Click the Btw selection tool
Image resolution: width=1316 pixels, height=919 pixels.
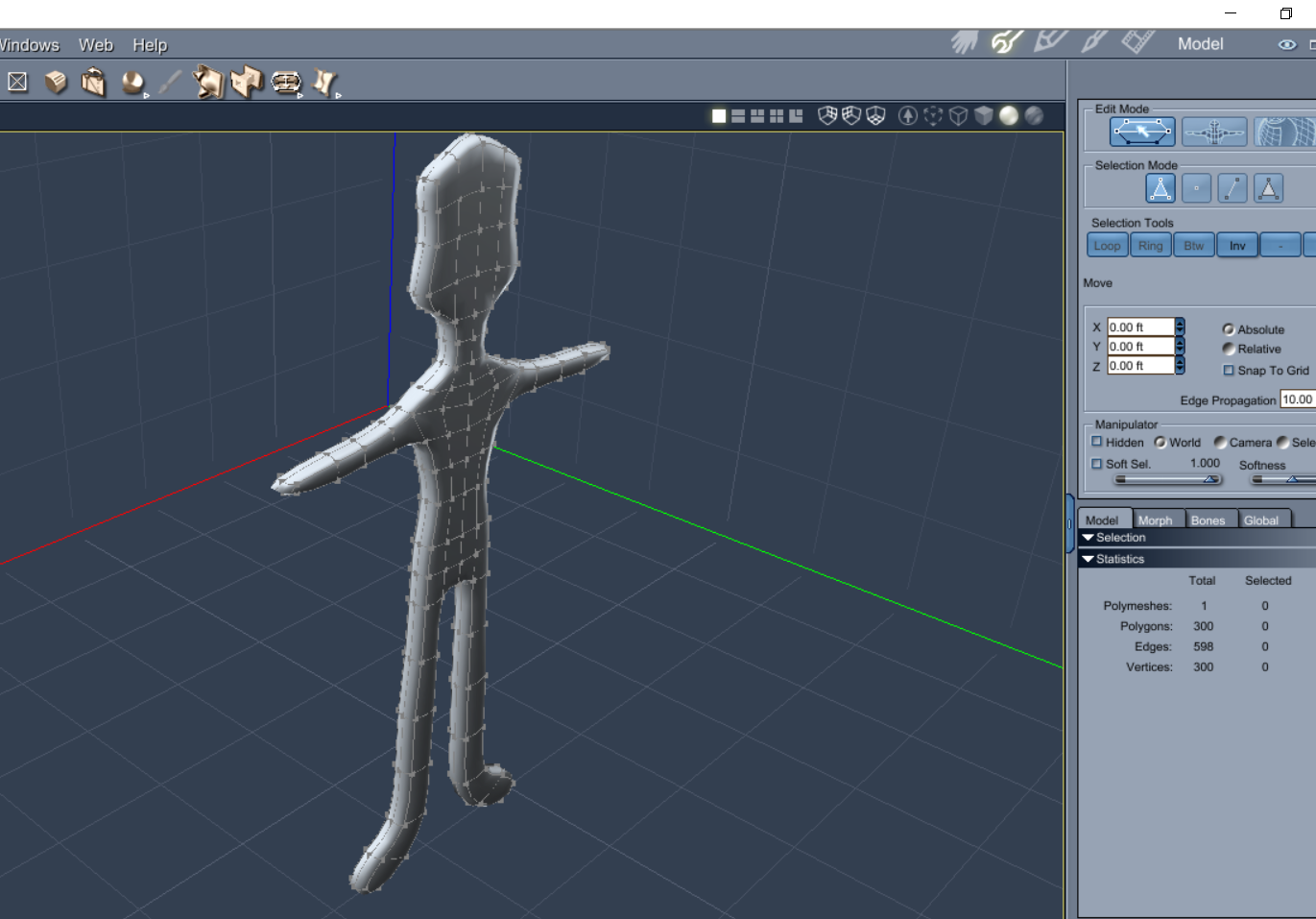point(1194,246)
